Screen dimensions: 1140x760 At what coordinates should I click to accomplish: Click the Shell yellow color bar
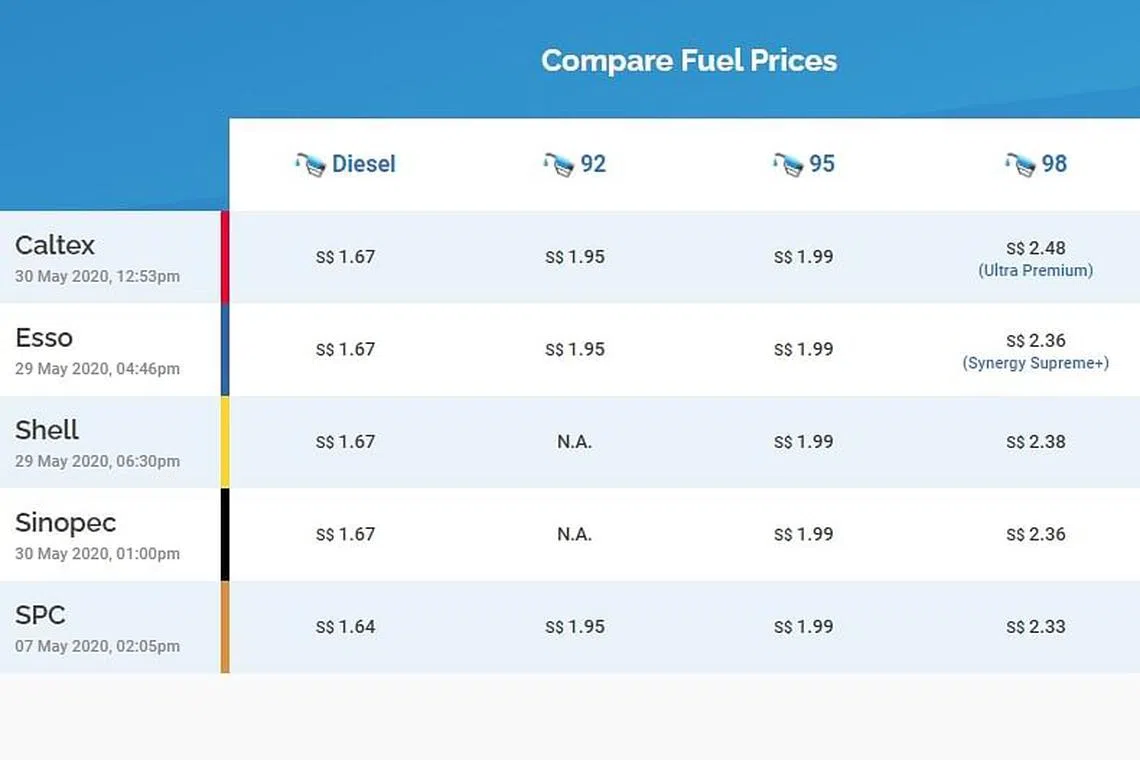point(225,442)
